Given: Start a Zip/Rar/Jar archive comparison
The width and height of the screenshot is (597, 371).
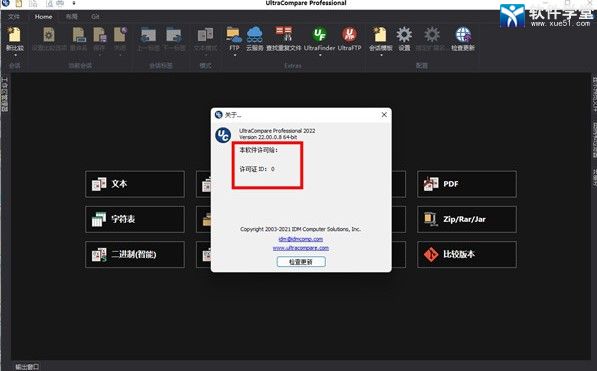Looking at the screenshot, I should [467, 219].
